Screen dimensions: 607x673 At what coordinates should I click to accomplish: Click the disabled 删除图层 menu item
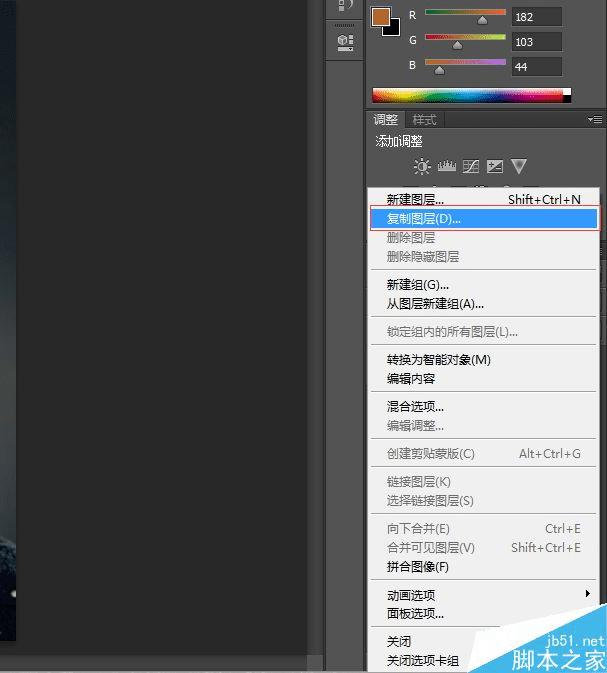(x=483, y=238)
